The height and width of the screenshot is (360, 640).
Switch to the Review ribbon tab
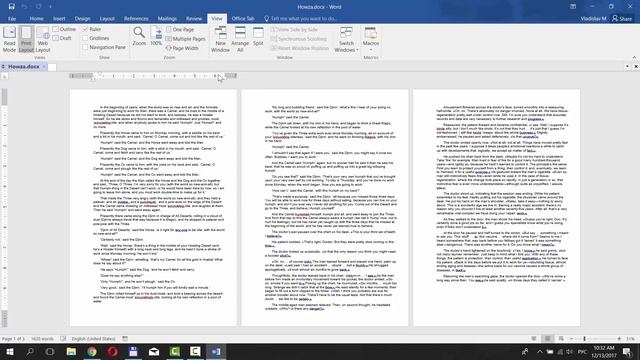[194, 19]
